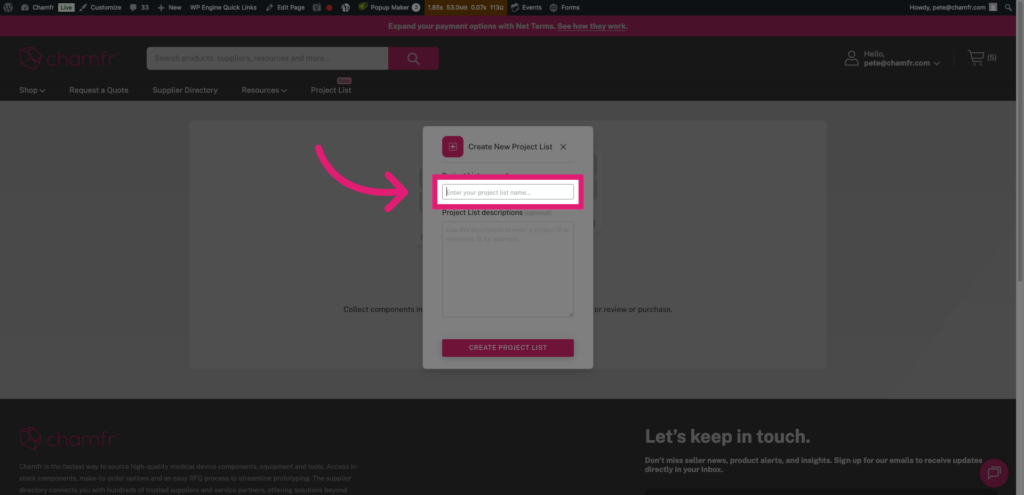The height and width of the screenshot is (495, 1024).
Task: Focus the Search products search field
Action: point(267,58)
